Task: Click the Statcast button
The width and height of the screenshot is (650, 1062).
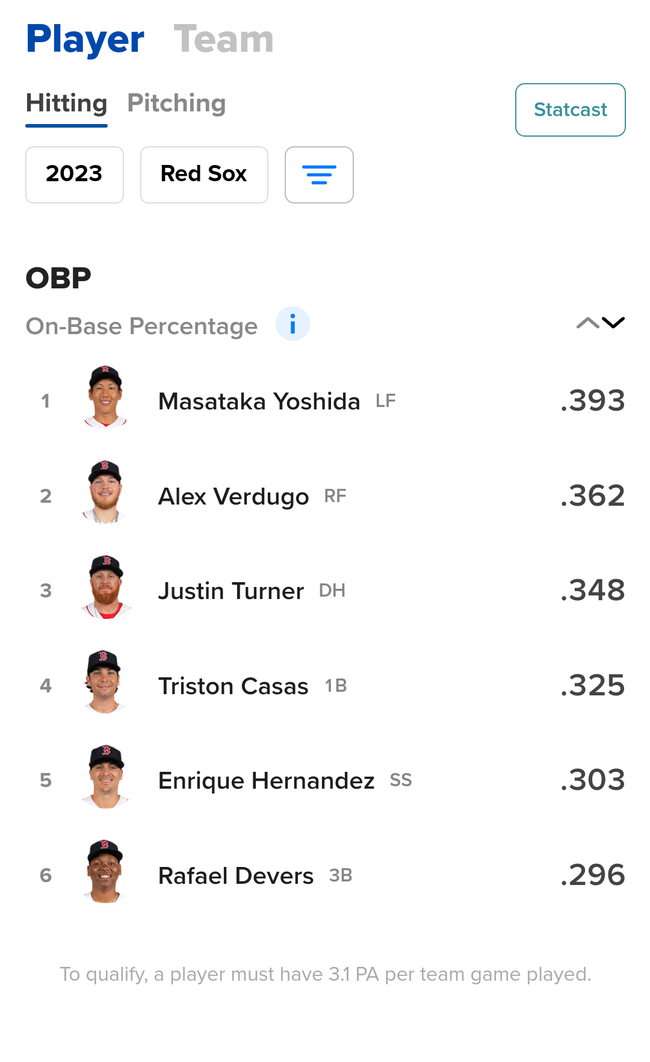Action: [x=570, y=110]
